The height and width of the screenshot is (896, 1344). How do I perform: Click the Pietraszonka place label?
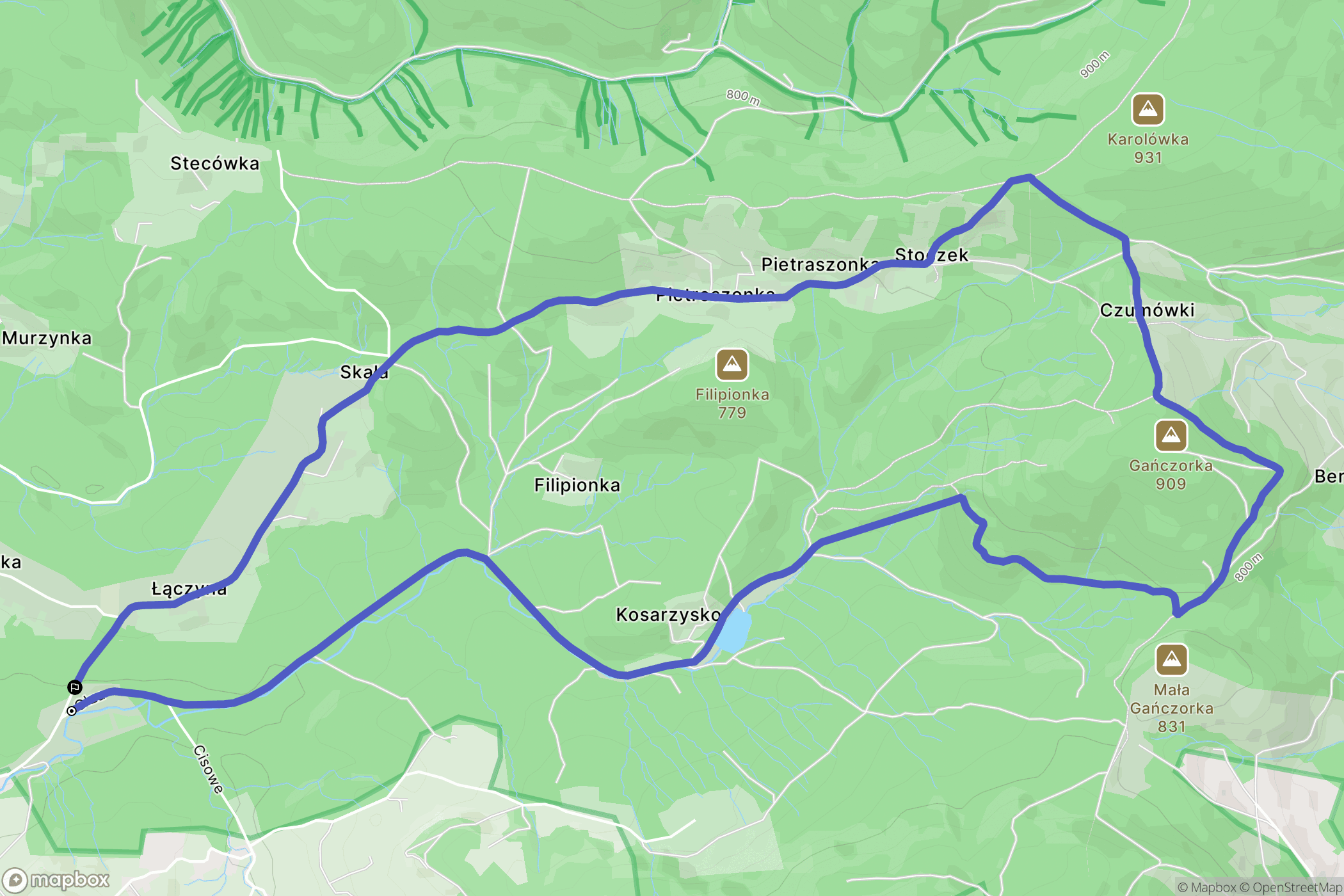[x=820, y=264]
